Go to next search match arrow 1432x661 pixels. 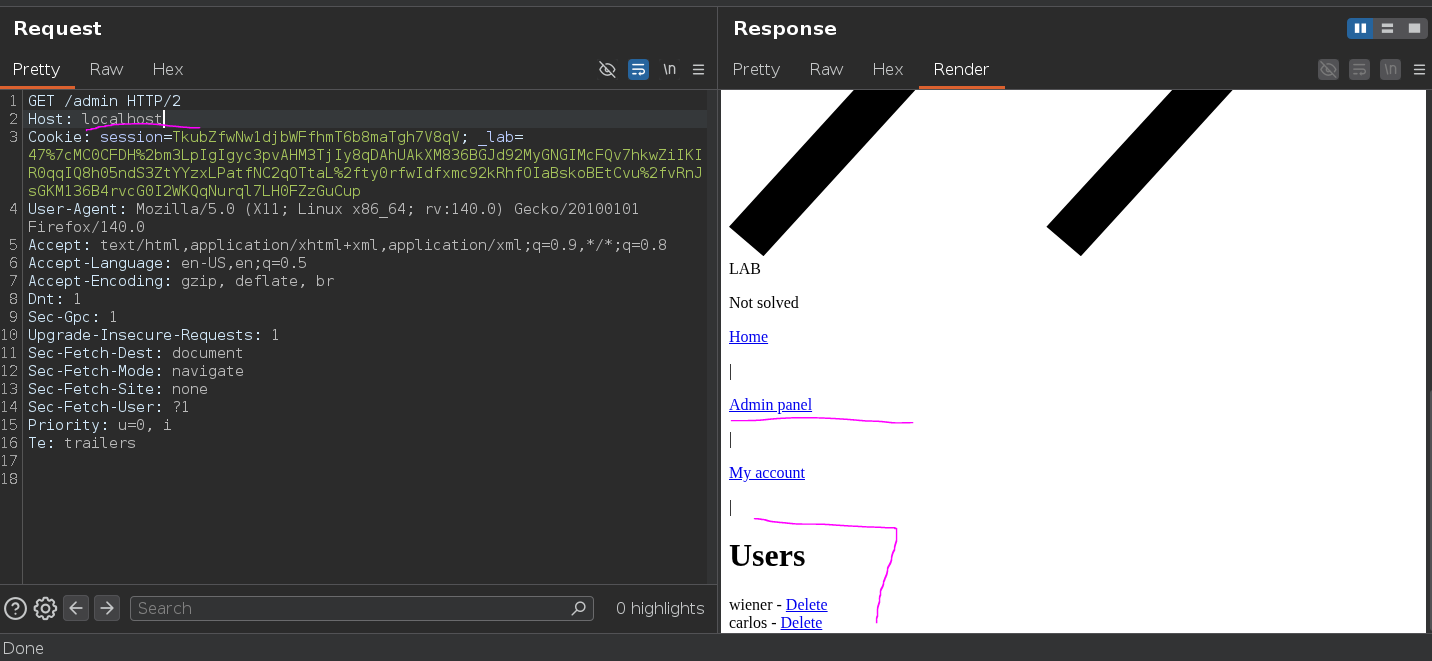(x=107, y=608)
